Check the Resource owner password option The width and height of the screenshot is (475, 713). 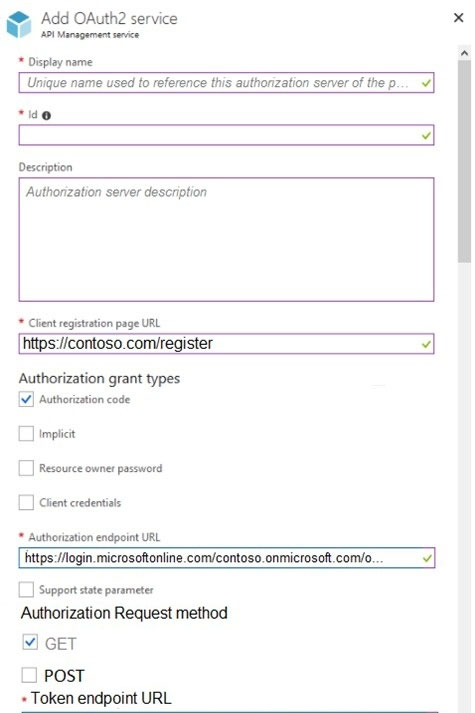tap(26, 468)
